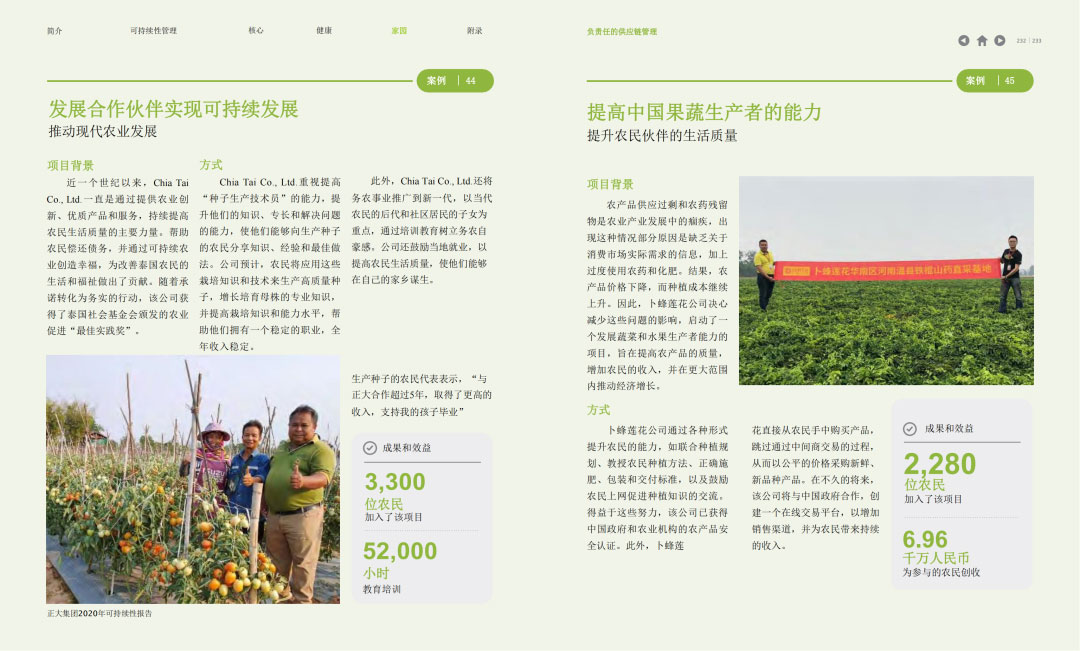Open the 简介 tab
Image resolution: width=1080 pixels, height=651 pixels.
click(x=54, y=31)
